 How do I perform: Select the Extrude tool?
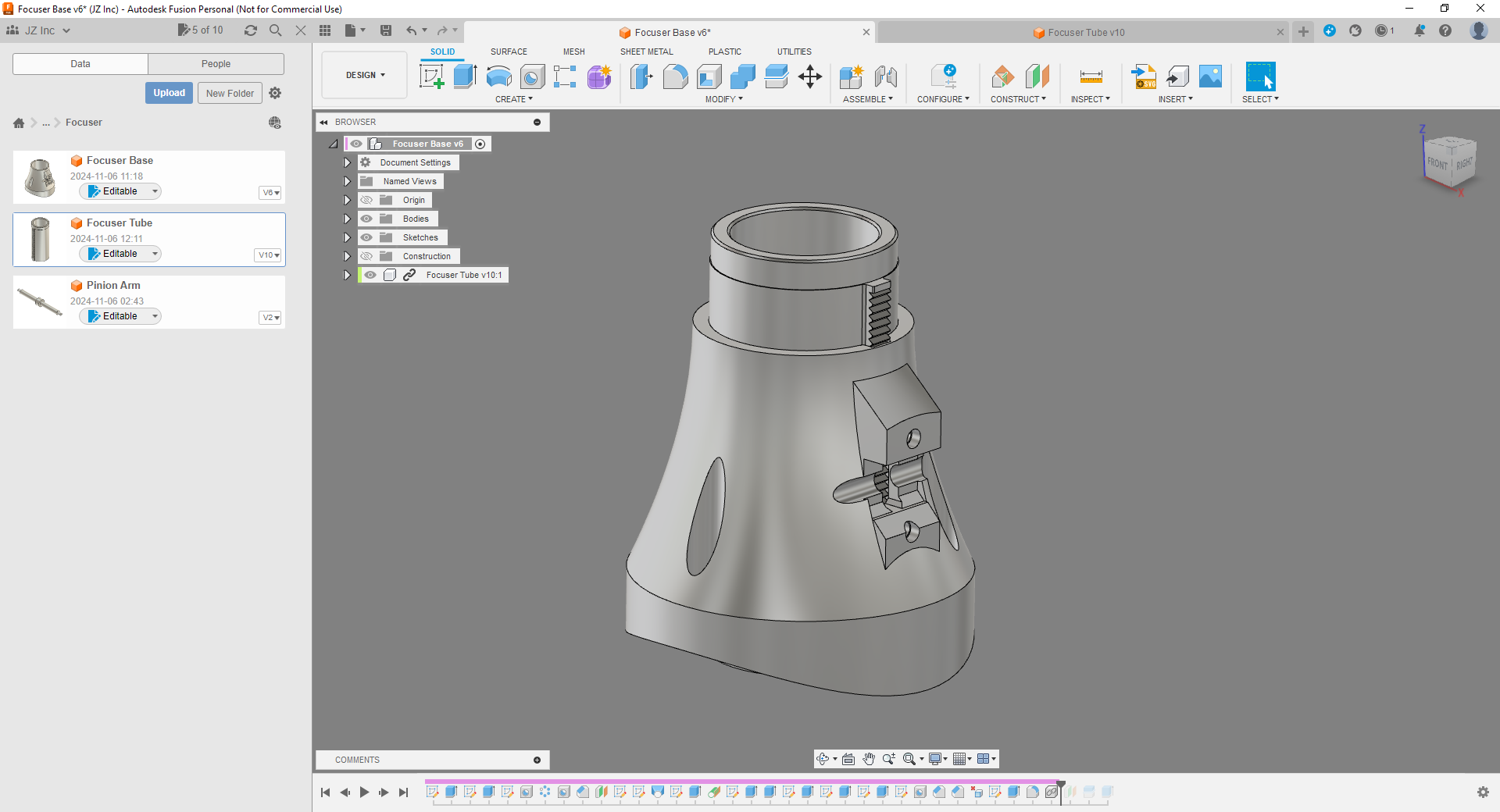tap(465, 77)
